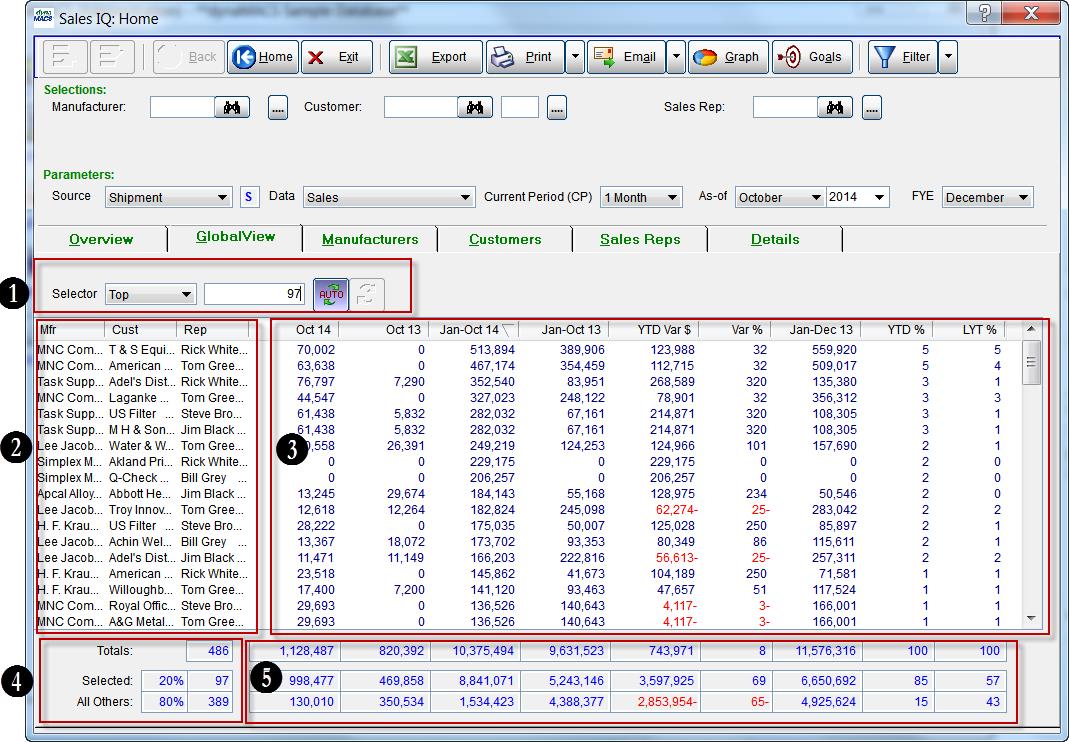Image resolution: width=1069 pixels, height=742 pixels.
Task: Sort by the Rep column header
Action: [x=213, y=329]
